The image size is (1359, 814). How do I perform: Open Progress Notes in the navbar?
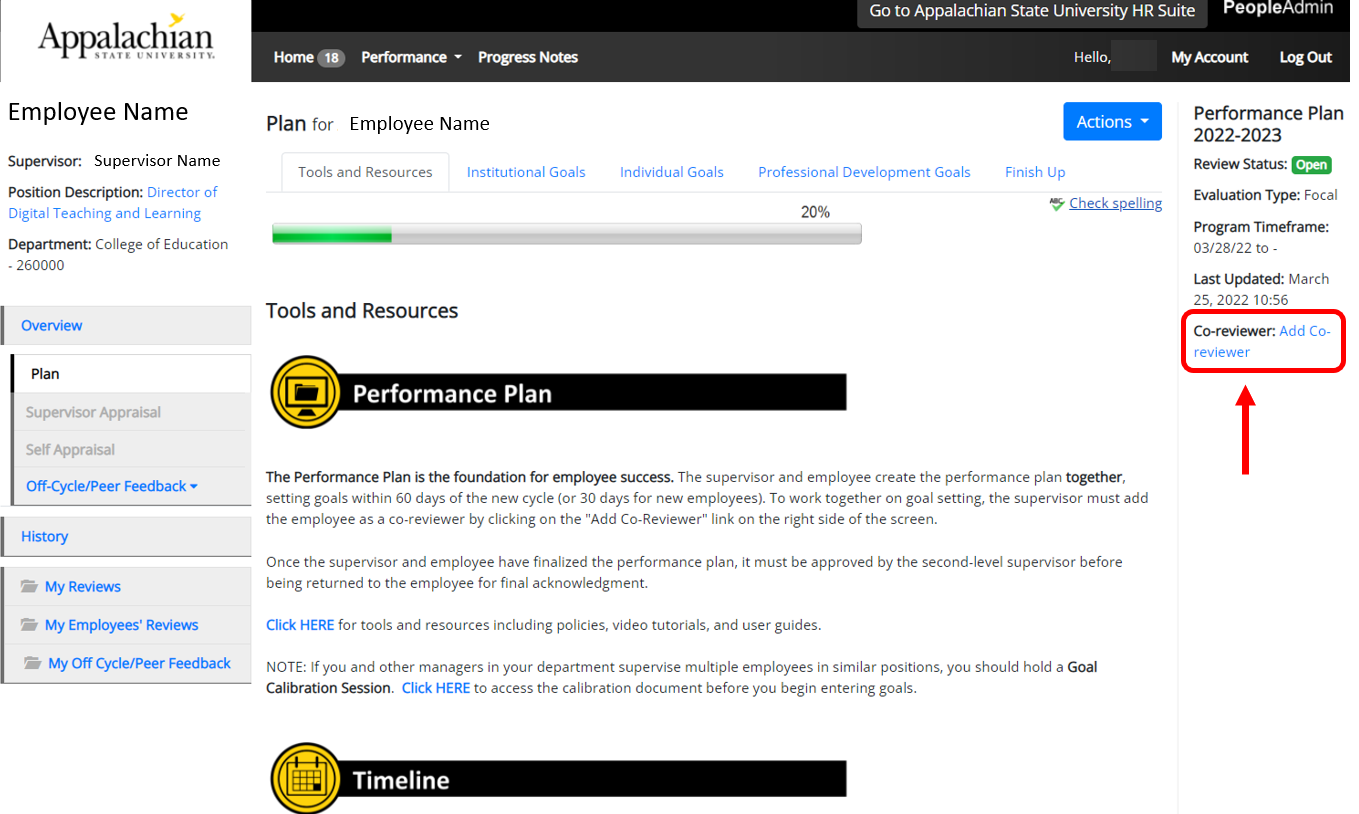pyautogui.click(x=528, y=58)
